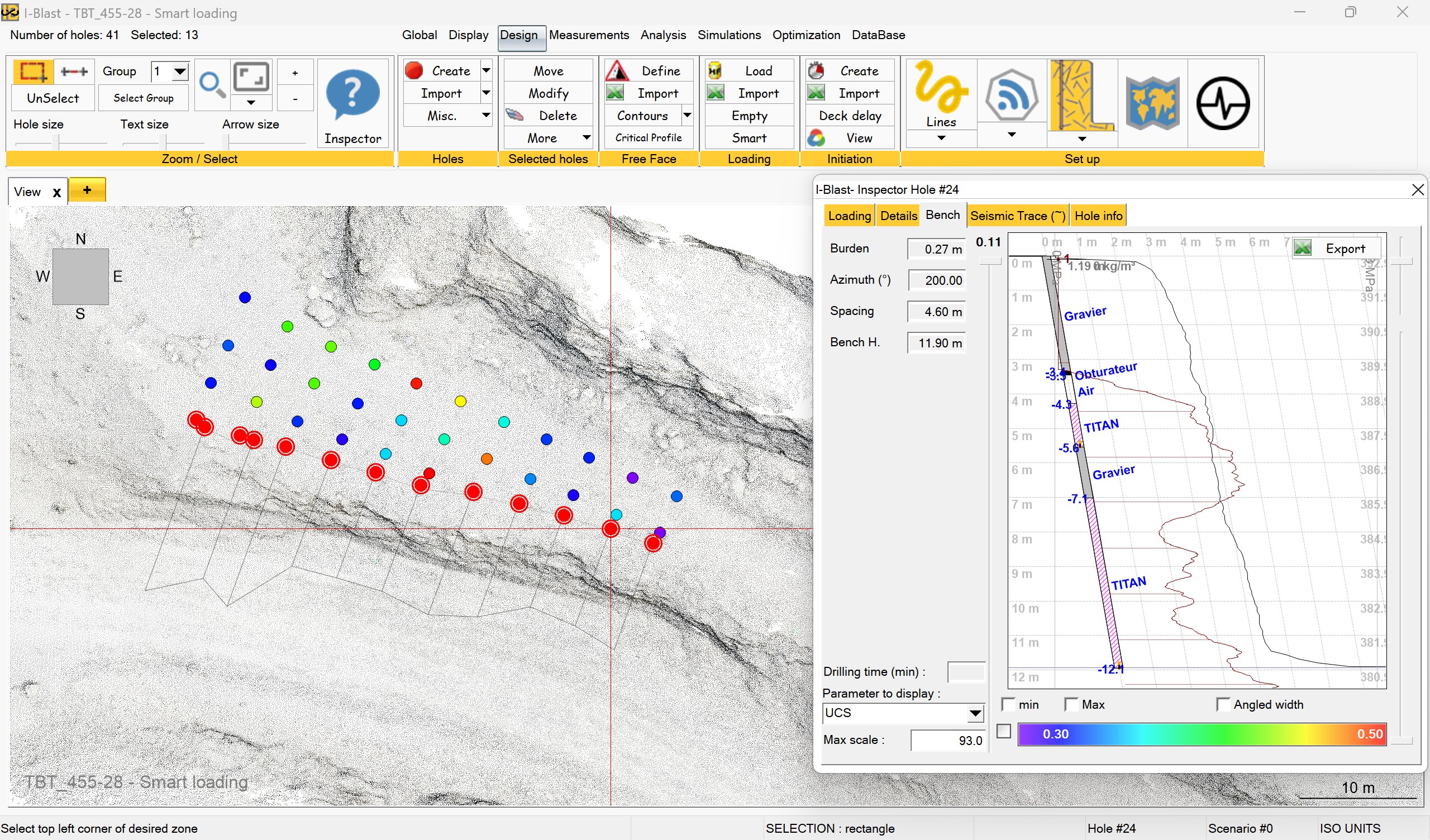Click the seismic pulse circle icon
1430x840 pixels.
[1222, 103]
